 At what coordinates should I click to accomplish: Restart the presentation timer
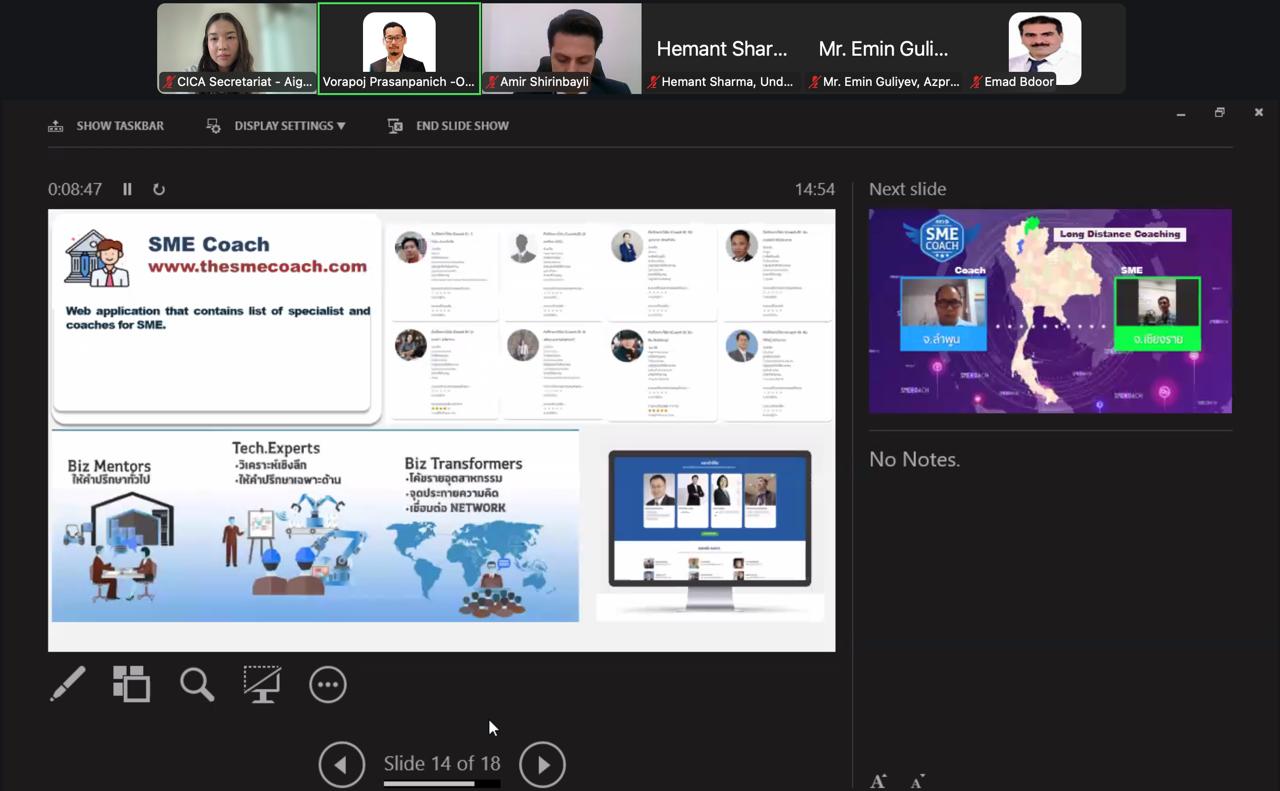pyautogui.click(x=158, y=189)
